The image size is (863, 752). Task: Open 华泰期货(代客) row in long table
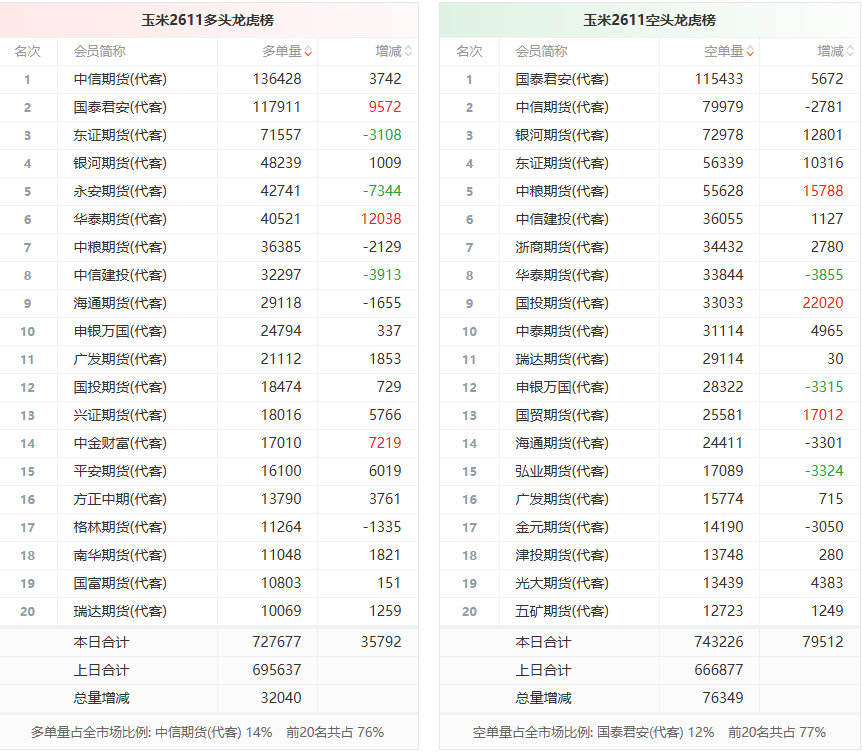point(209,219)
